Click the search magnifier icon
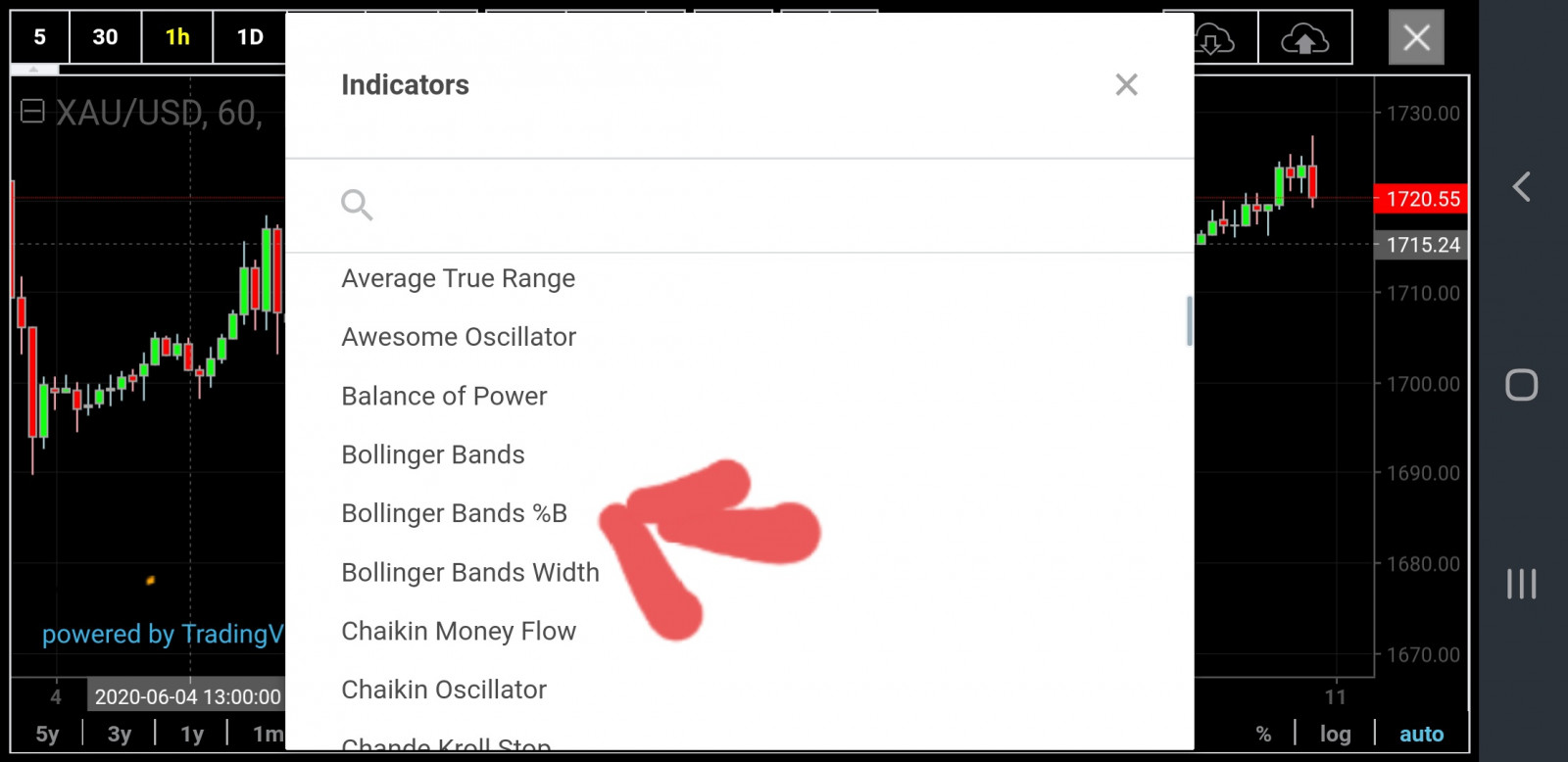Screen dimensions: 1568x762 [x=357, y=205]
